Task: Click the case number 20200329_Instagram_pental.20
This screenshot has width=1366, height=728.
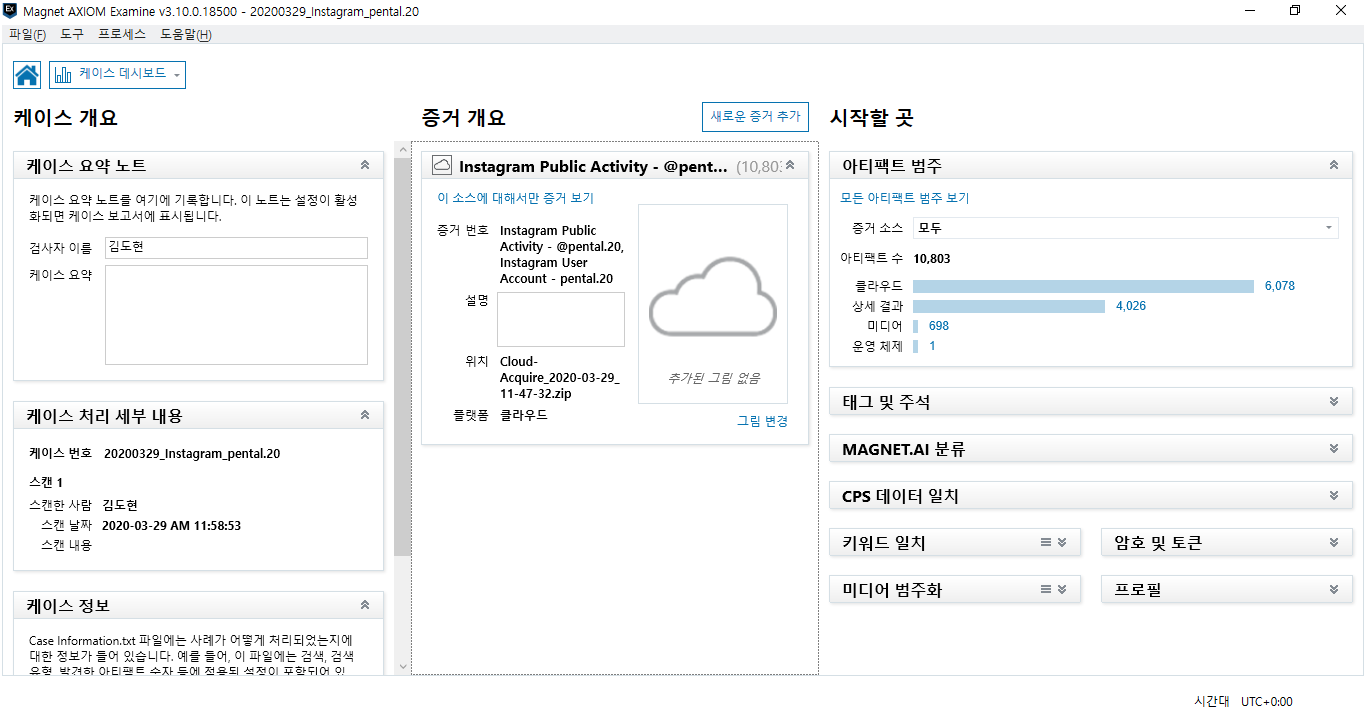Action: [x=192, y=454]
